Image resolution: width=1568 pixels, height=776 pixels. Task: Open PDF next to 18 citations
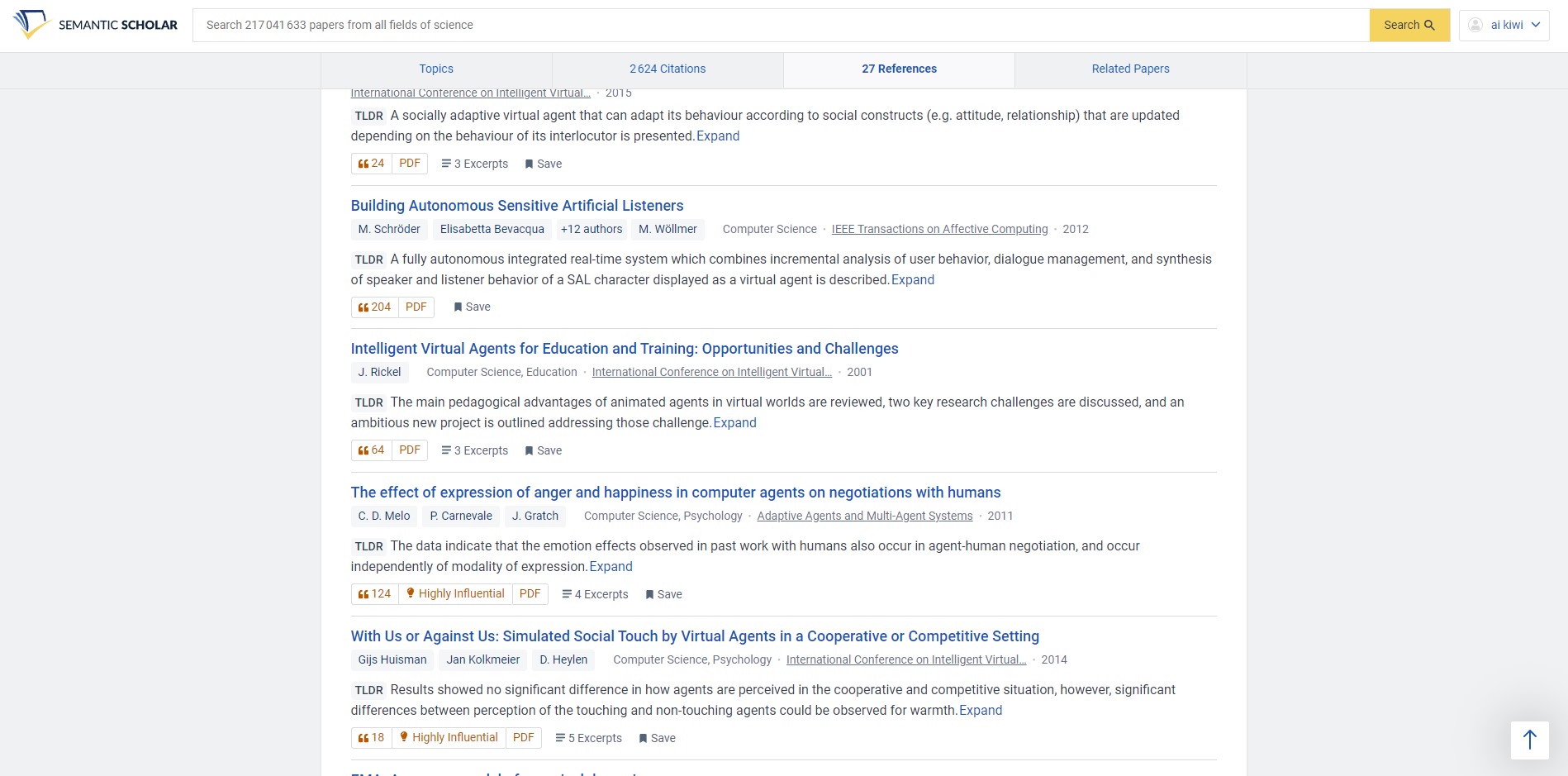[x=524, y=738]
